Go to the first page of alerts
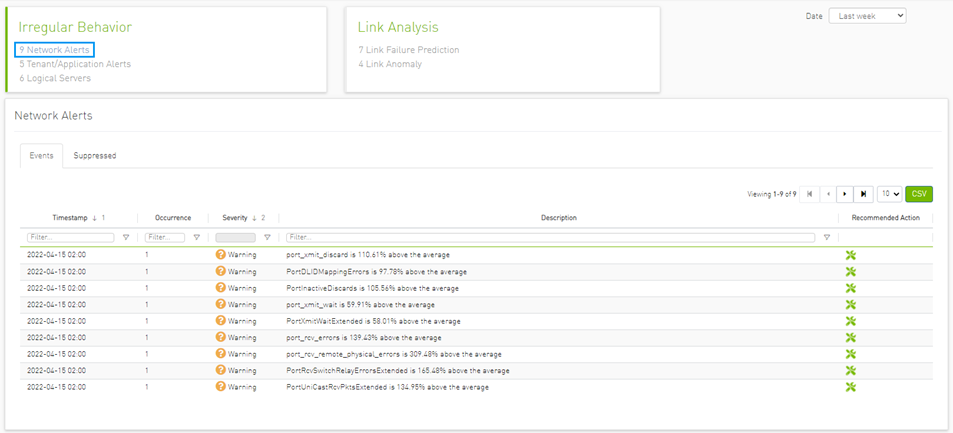Screen dimensions: 953x433 (810, 194)
